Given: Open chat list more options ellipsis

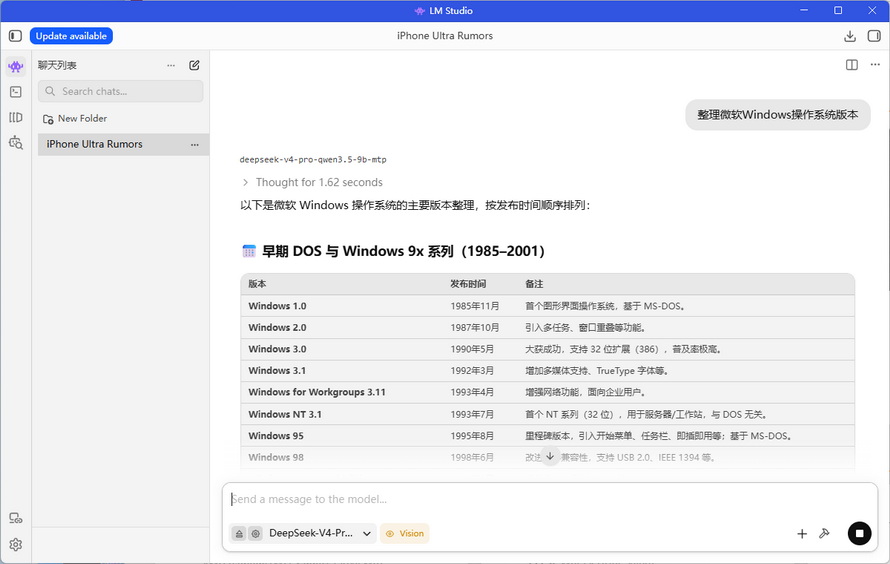Looking at the screenshot, I should 171,65.
